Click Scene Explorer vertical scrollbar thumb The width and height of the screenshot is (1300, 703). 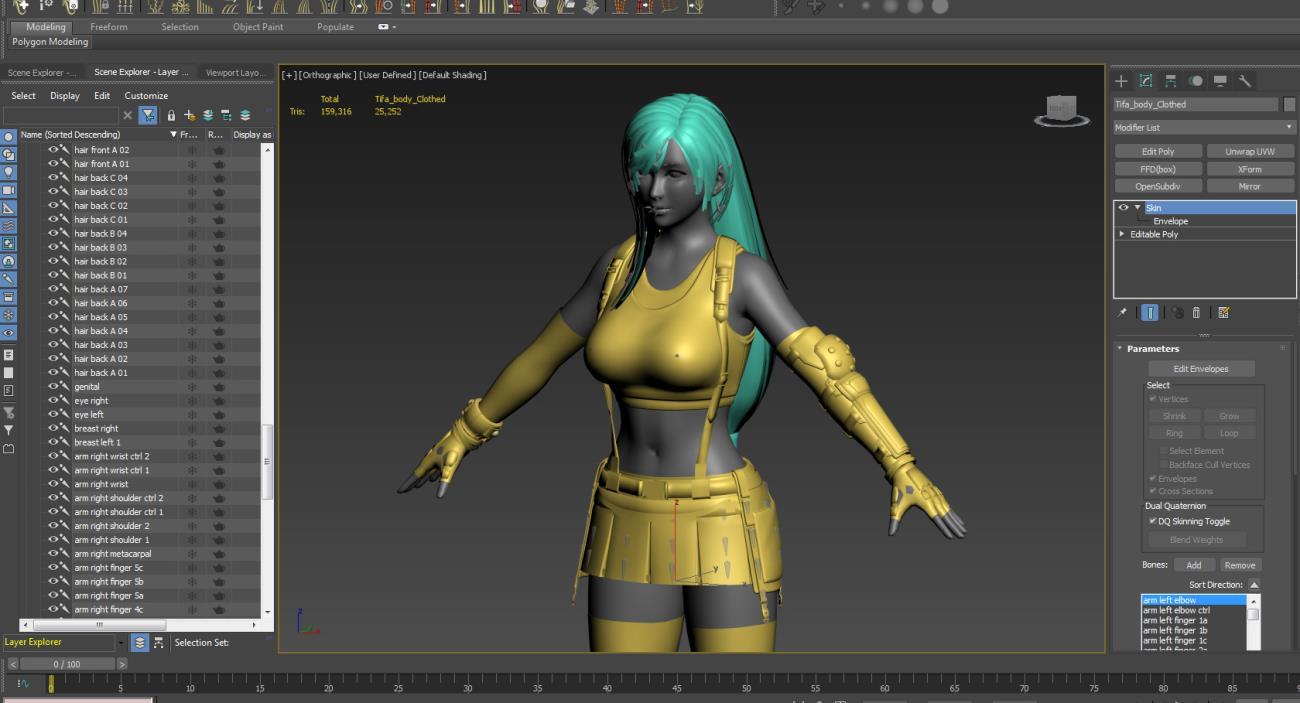(x=267, y=462)
